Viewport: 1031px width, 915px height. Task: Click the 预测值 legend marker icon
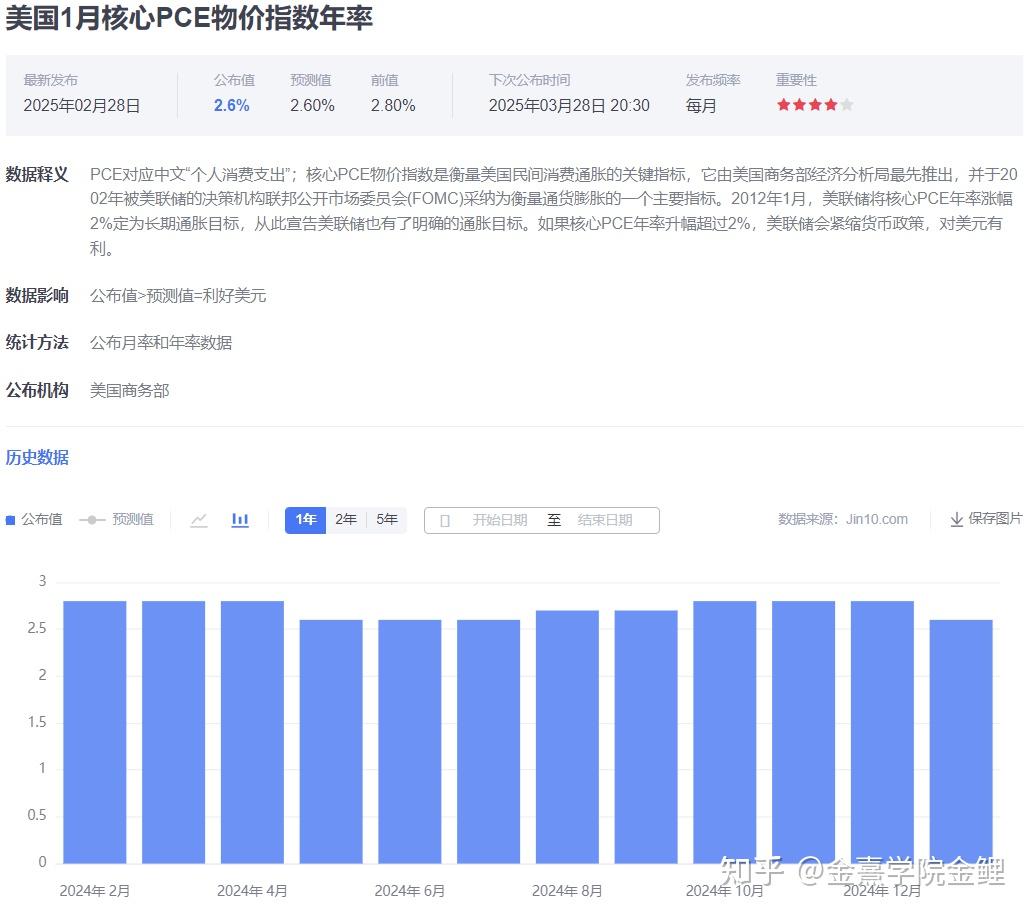(x=94, y=519)
